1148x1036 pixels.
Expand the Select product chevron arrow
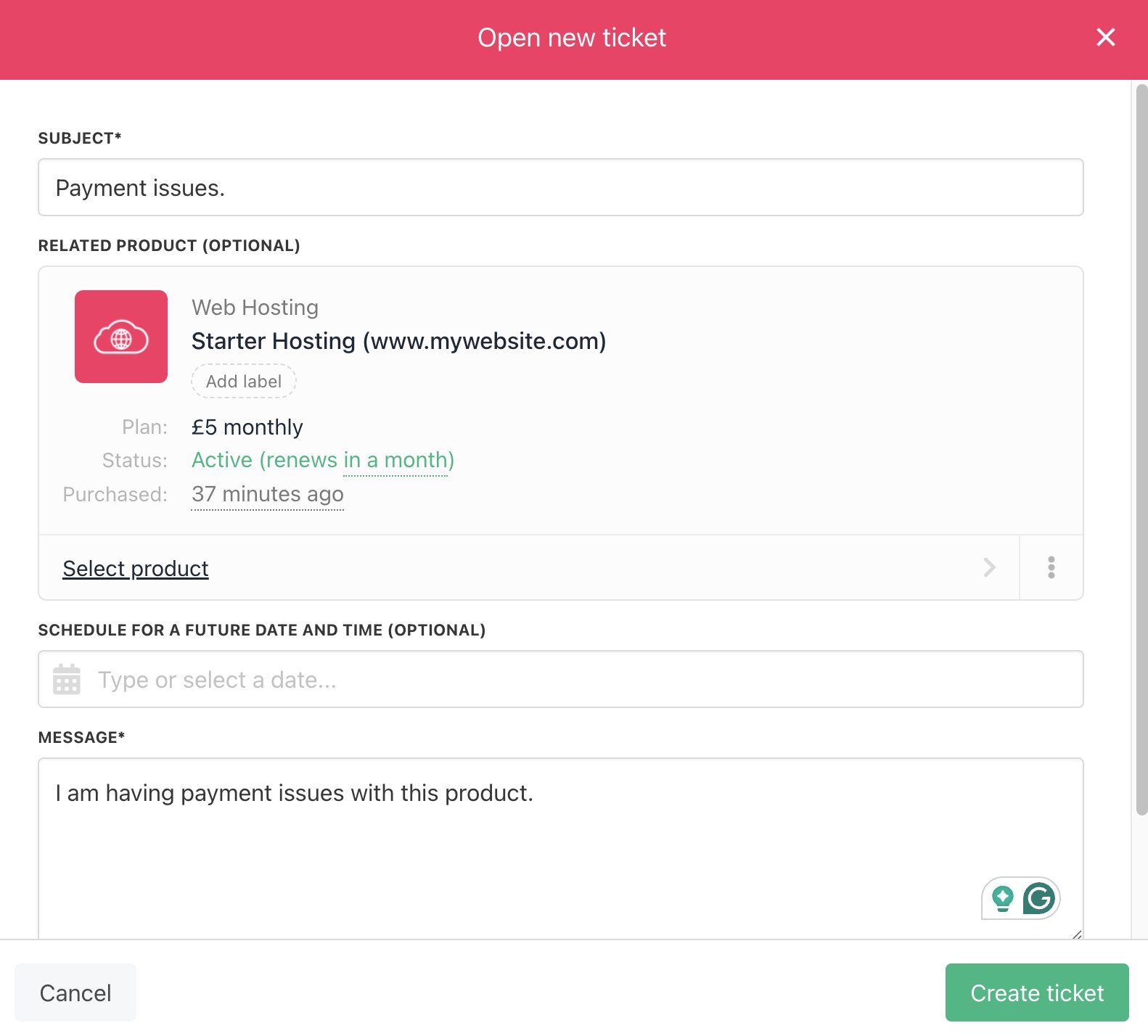tap(989, 567)
